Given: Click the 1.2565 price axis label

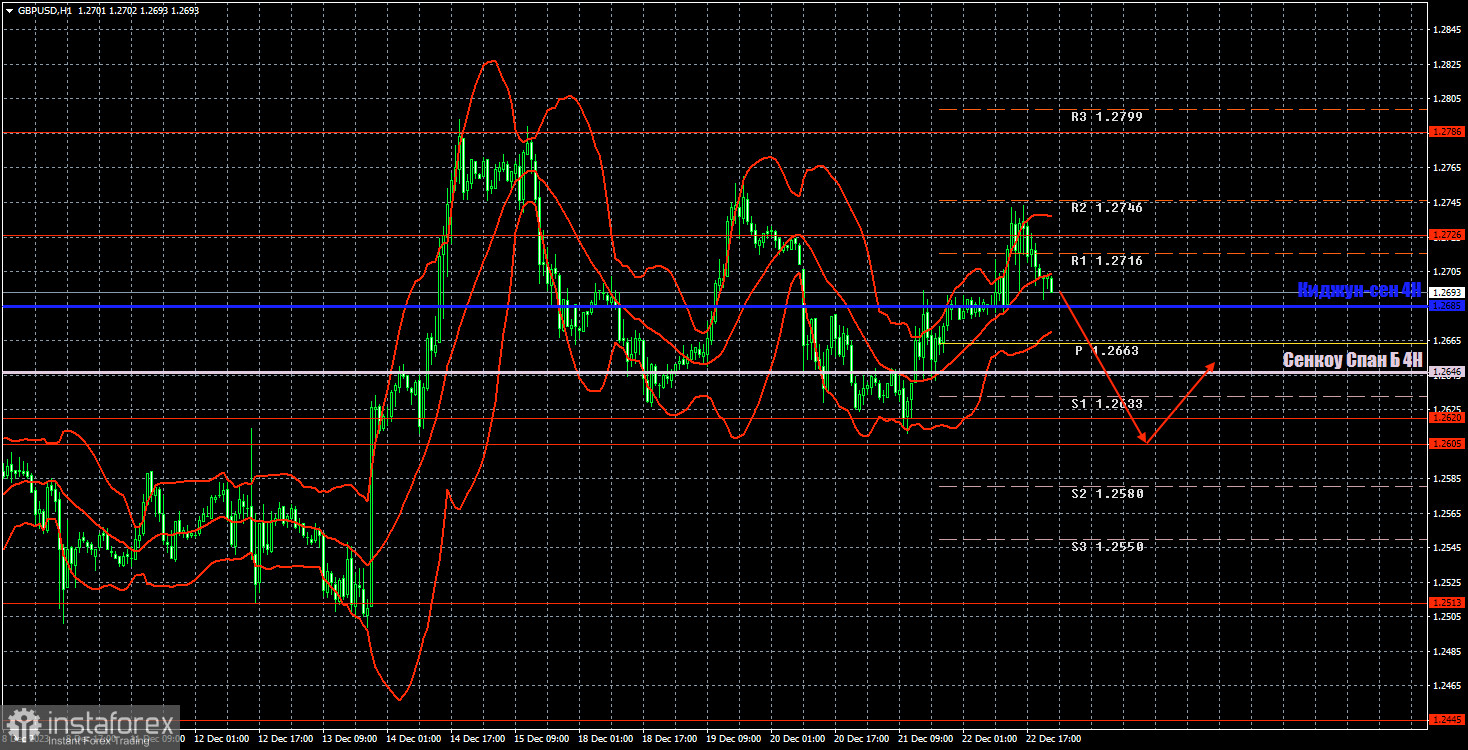Looking at the screenshot, I should tap(1446, 514).
